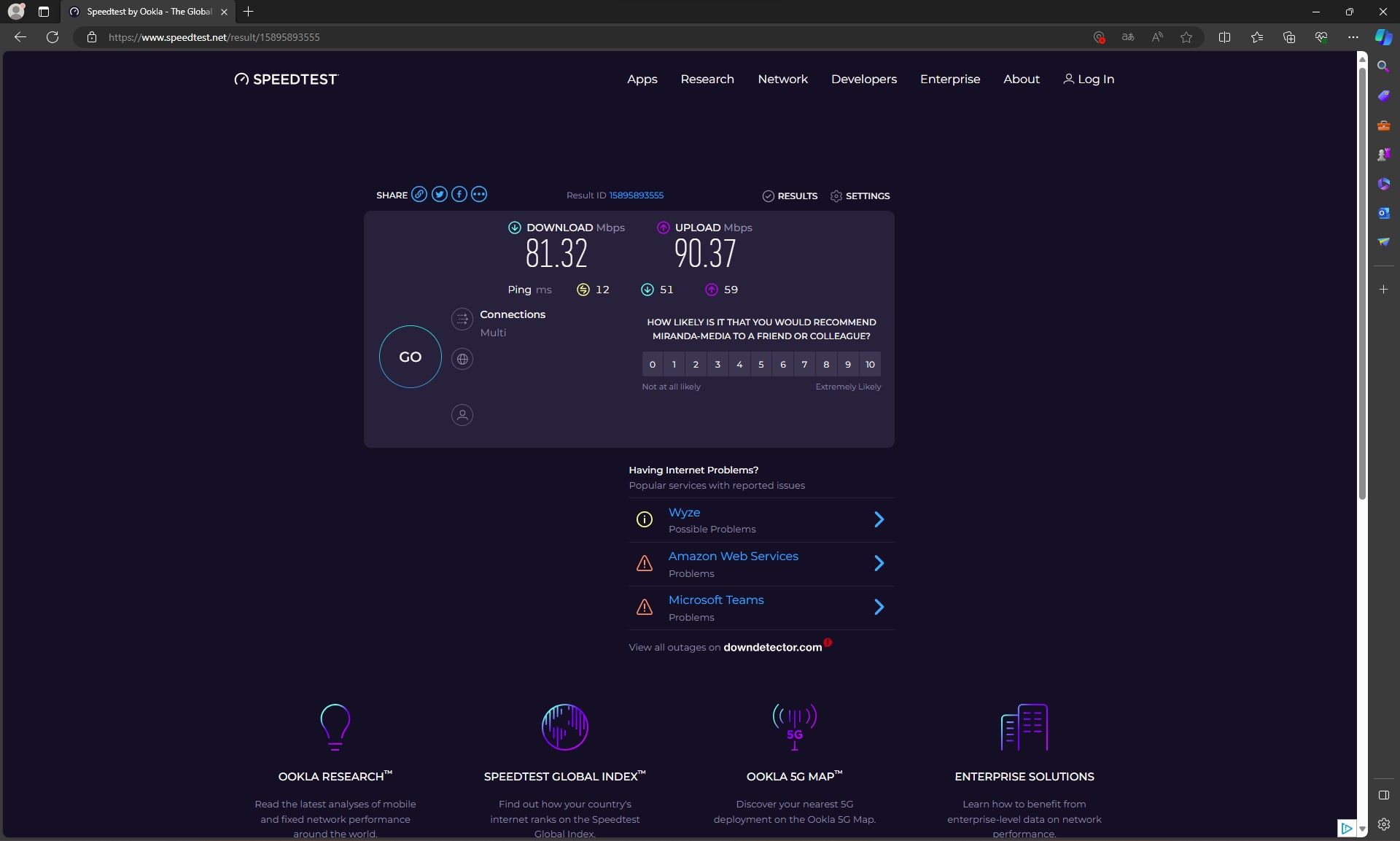Screen dimensions: 1400x841
Task: Toggle the Connections mode icon
Action: click(x=462, y=319)
